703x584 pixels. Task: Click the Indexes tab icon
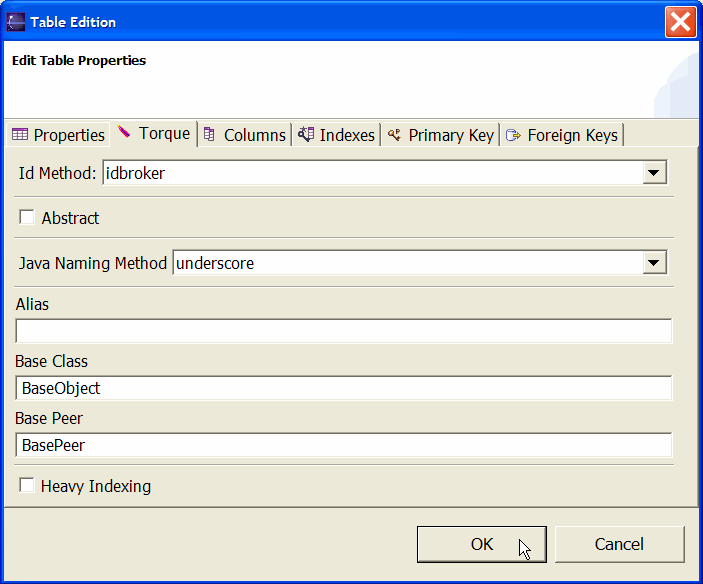coord(306,134)
